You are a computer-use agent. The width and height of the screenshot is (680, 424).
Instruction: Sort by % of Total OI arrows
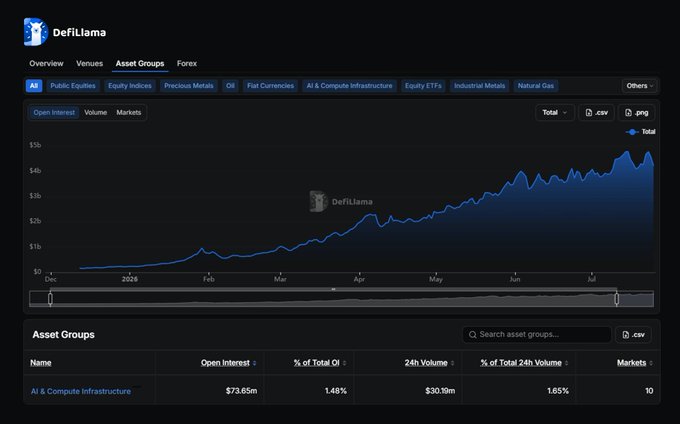344,363
